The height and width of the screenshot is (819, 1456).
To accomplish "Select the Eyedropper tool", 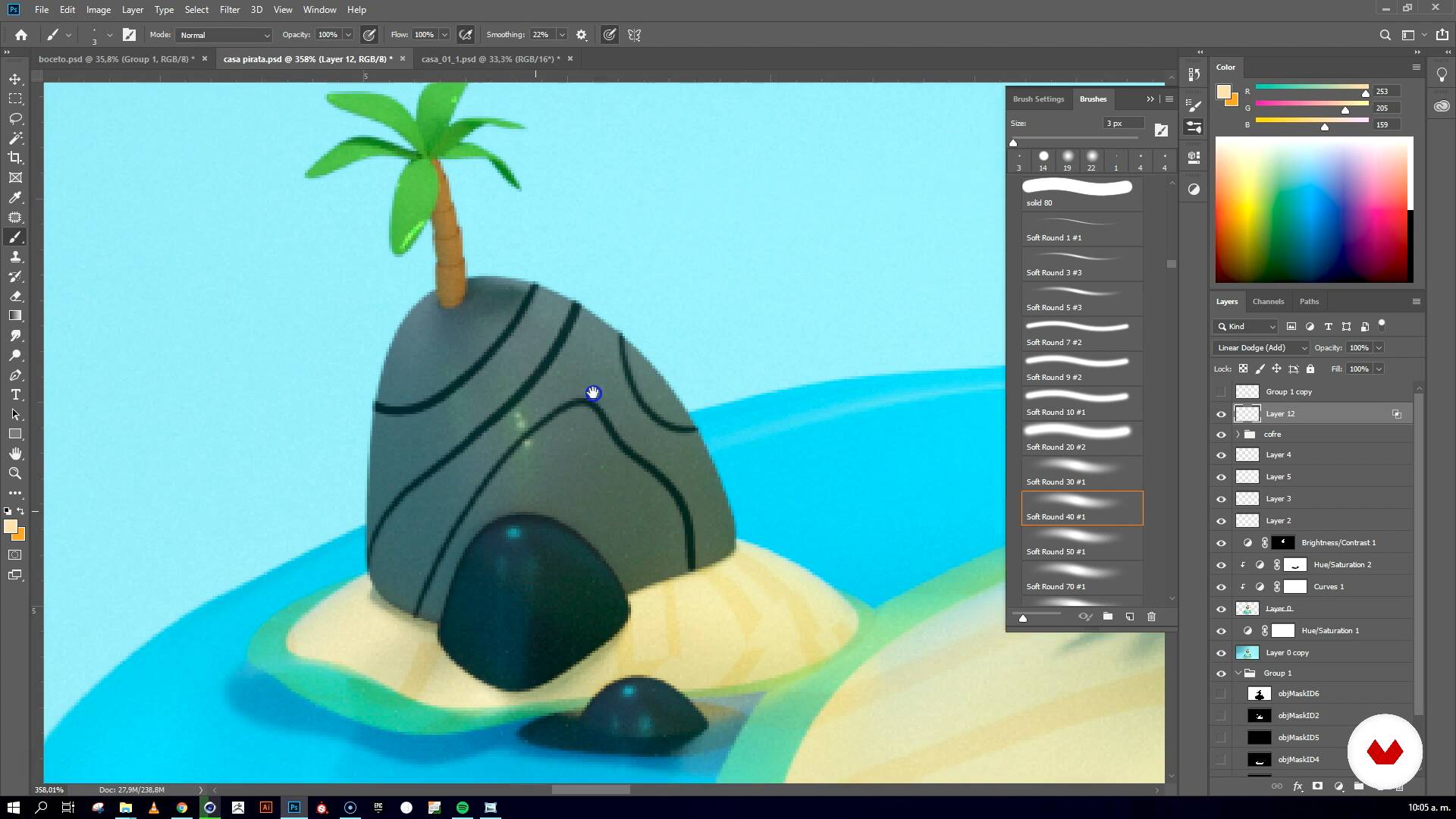I will point(15,197).
